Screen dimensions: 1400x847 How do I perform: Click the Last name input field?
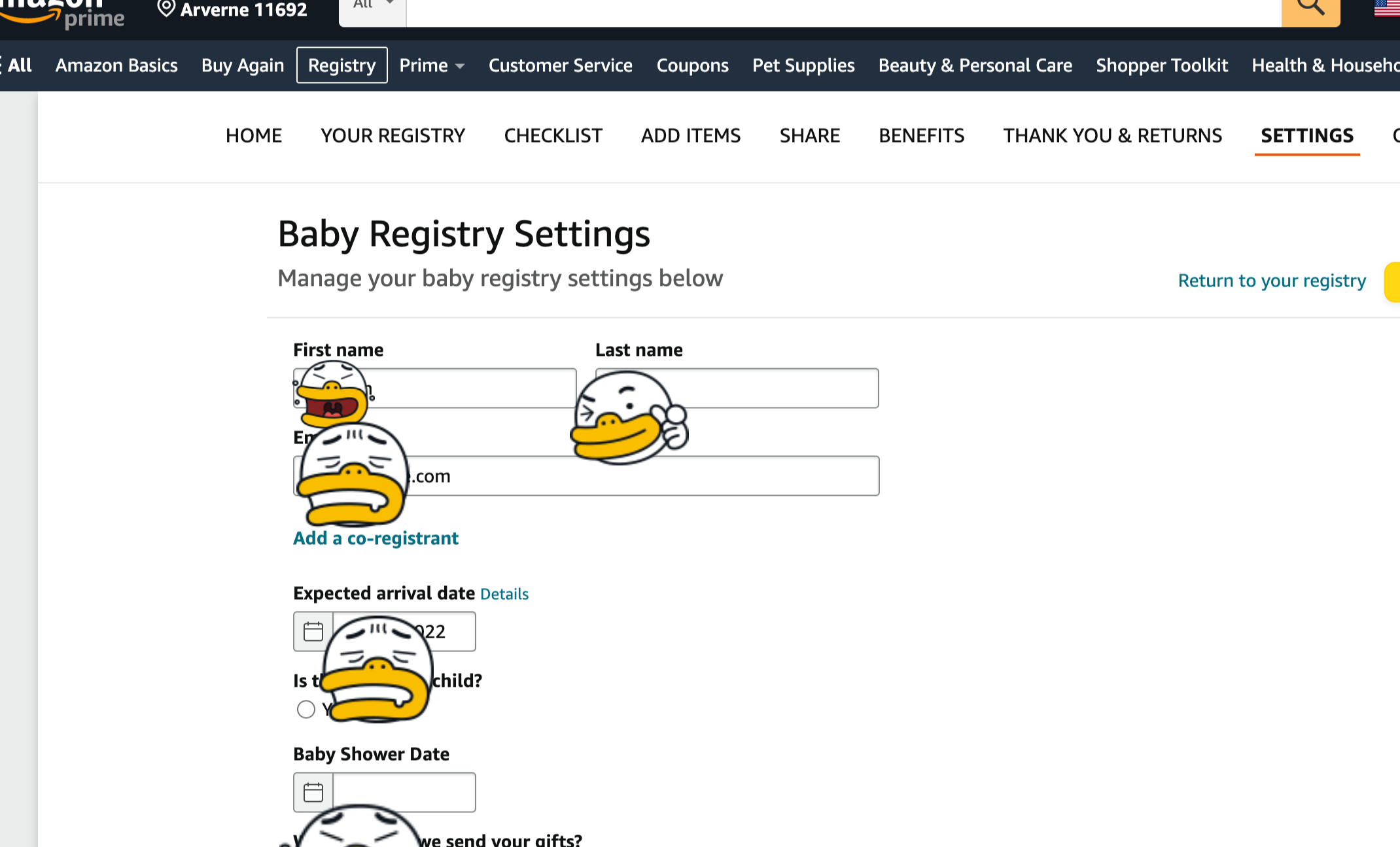coord(737,389)
